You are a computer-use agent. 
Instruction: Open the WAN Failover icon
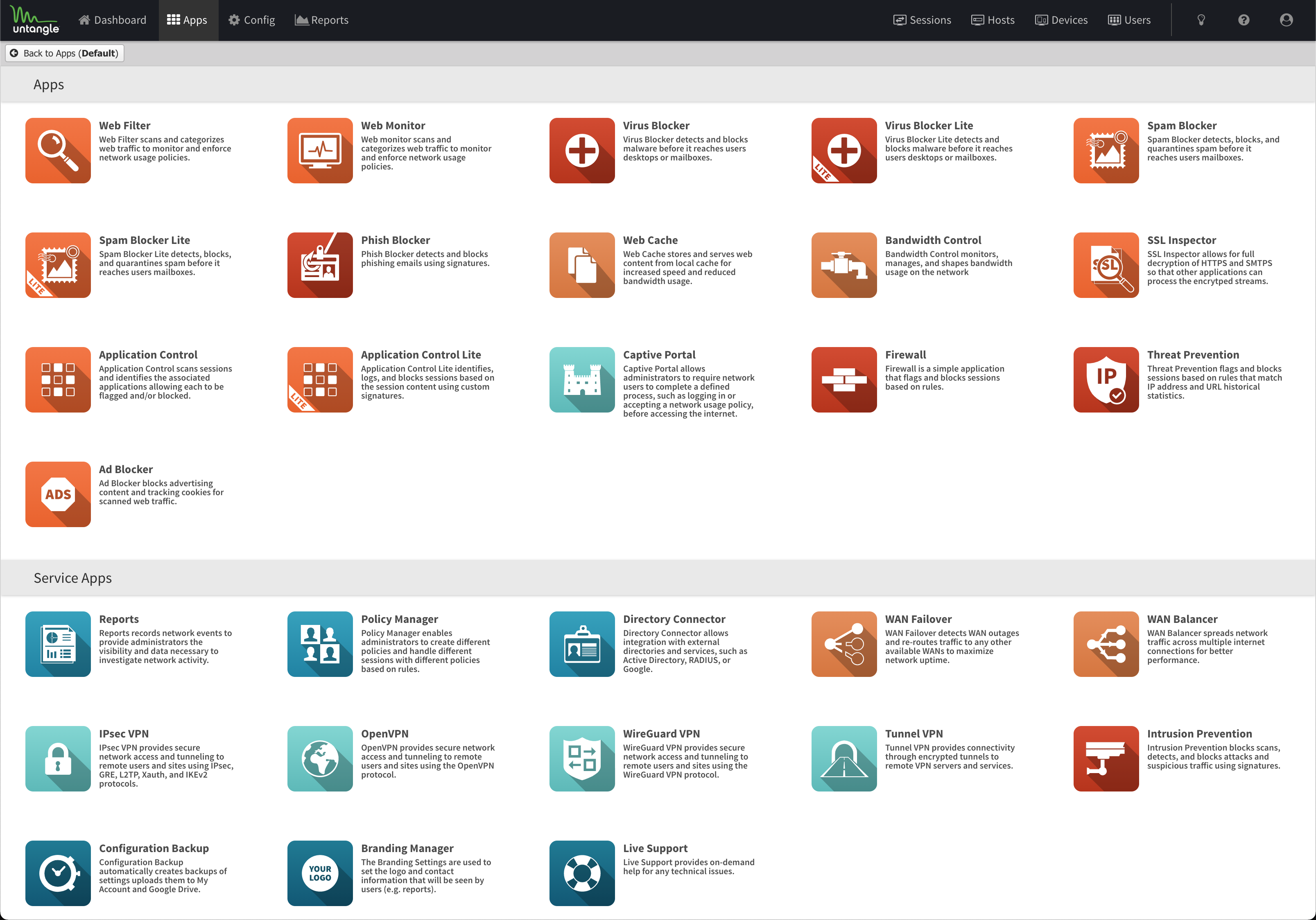pos(844,644)
